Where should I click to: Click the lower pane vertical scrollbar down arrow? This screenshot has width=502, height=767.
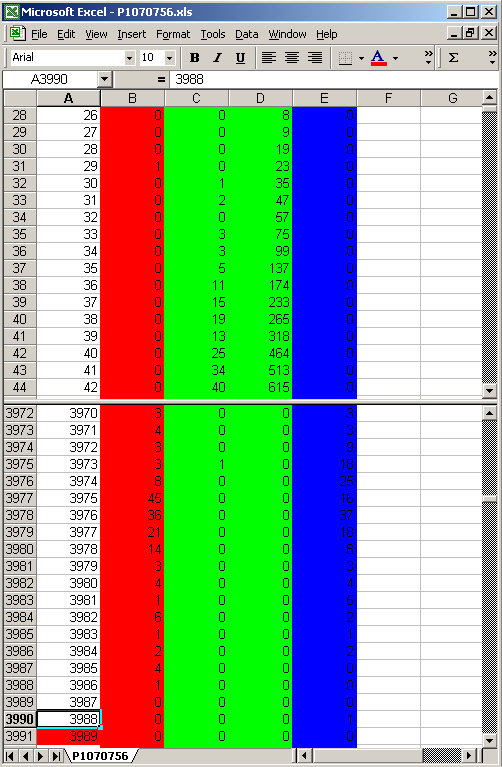[489, 740]
